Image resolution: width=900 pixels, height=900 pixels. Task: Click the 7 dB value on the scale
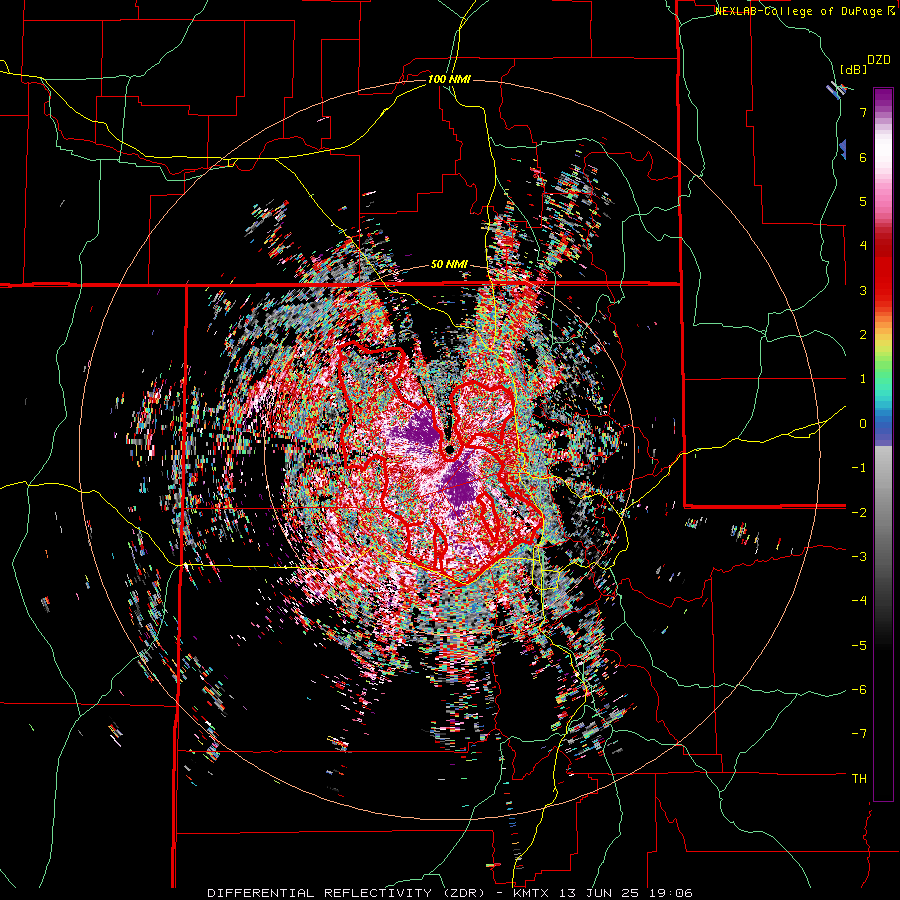pyautogui.click(x=863, y=112)
